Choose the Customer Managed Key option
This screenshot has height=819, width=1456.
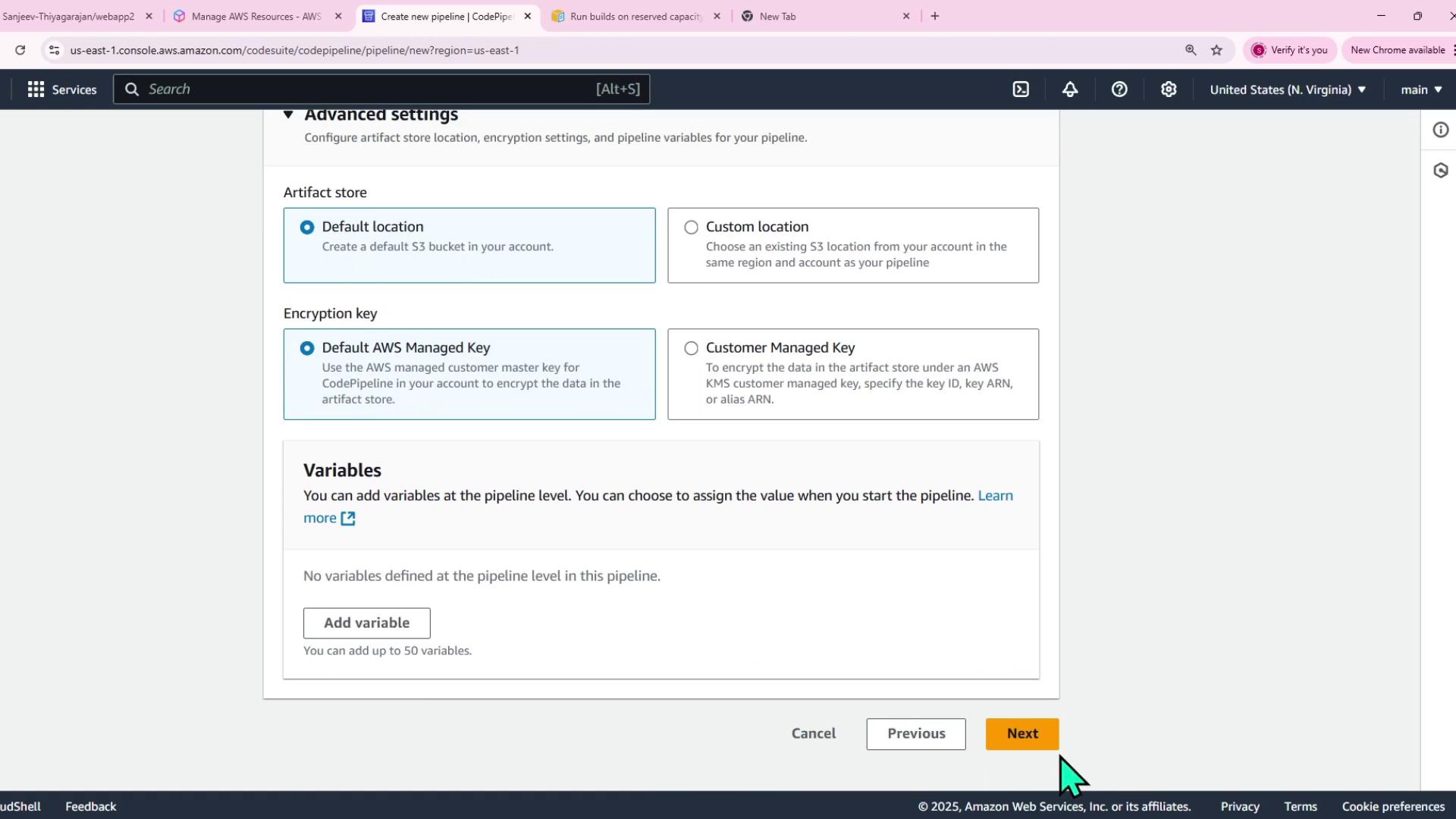click(x=691, y=348)
